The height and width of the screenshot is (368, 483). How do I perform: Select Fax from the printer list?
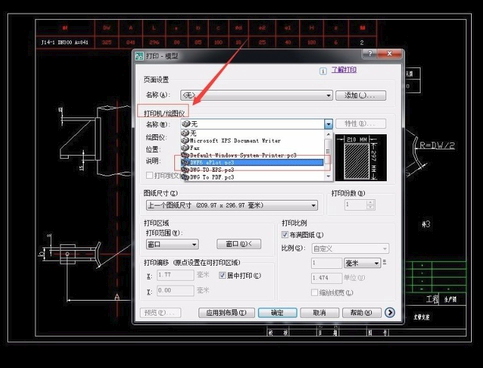tap(252, 147)
